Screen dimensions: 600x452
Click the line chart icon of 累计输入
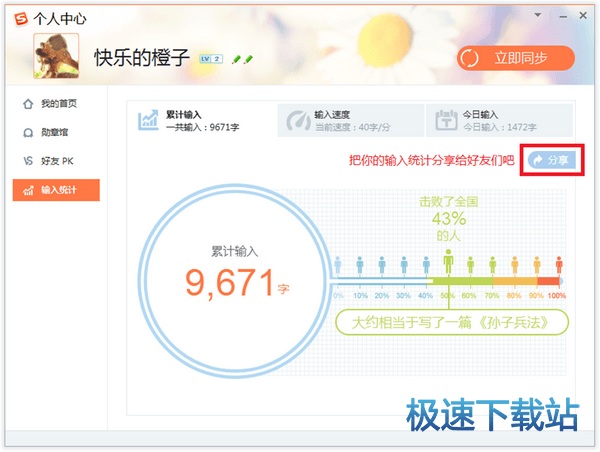148,120
